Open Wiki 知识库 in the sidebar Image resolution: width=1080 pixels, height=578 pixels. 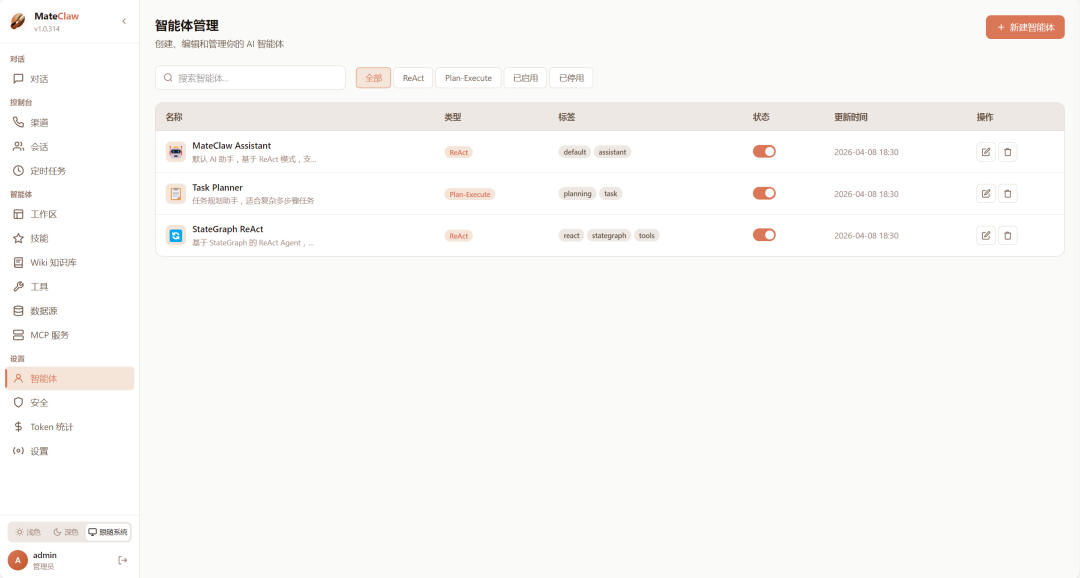pos(53,263)
